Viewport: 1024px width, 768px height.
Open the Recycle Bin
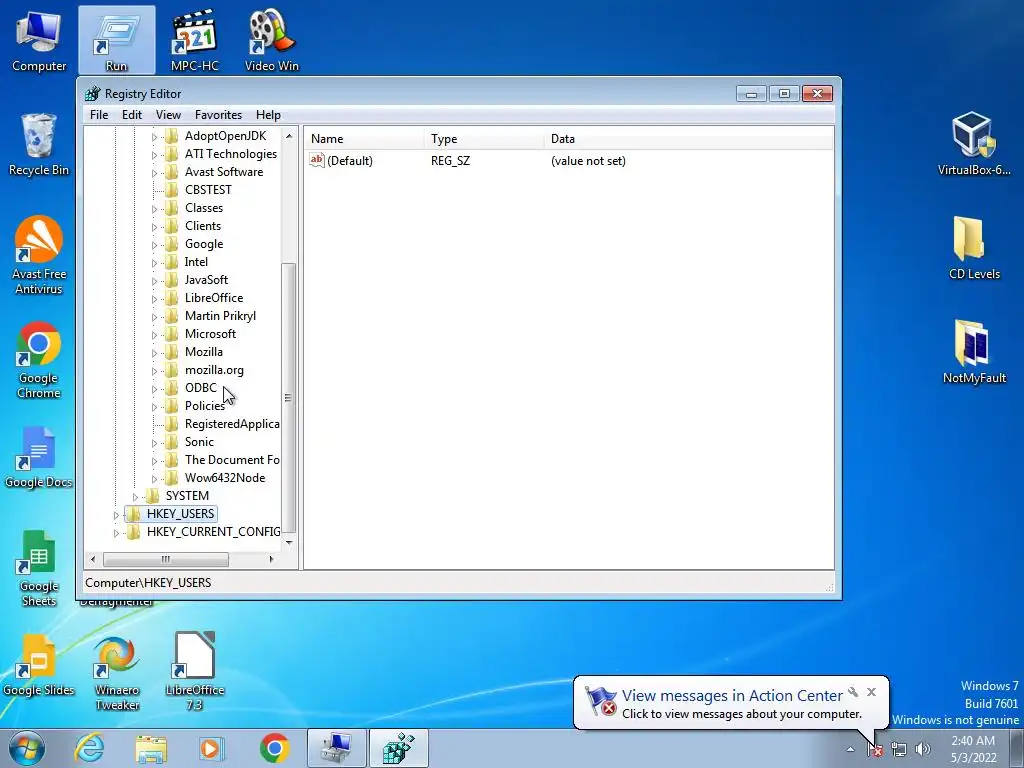(x=39, y=145)
